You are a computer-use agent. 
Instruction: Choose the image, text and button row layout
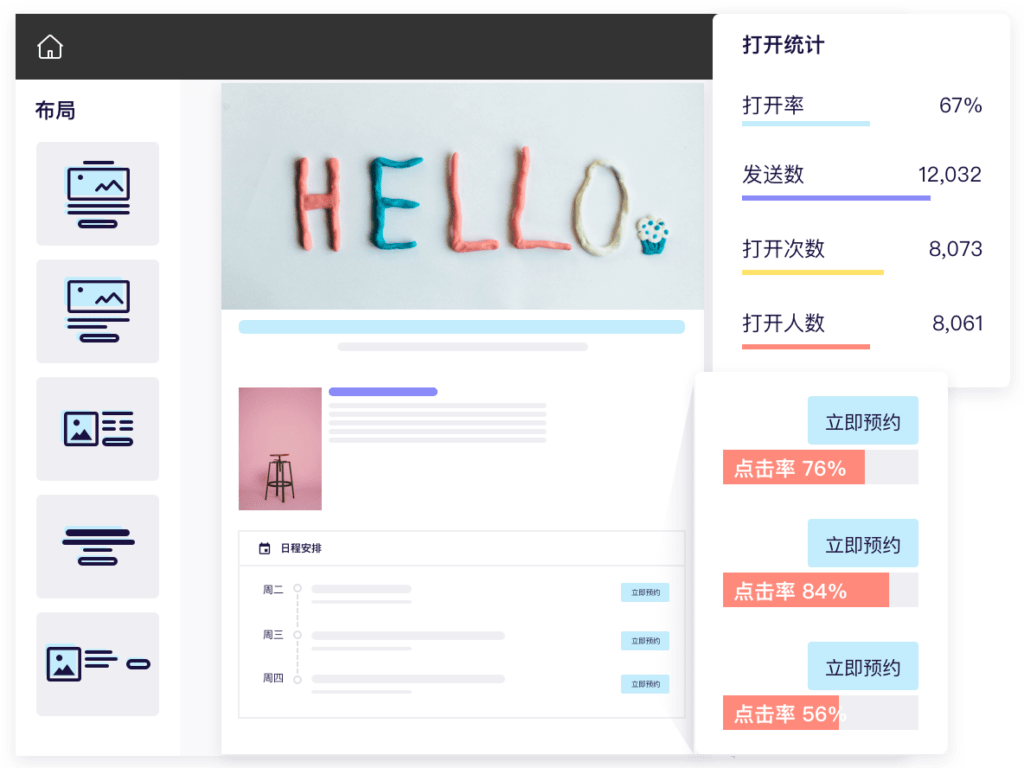[x=97, y=664]
